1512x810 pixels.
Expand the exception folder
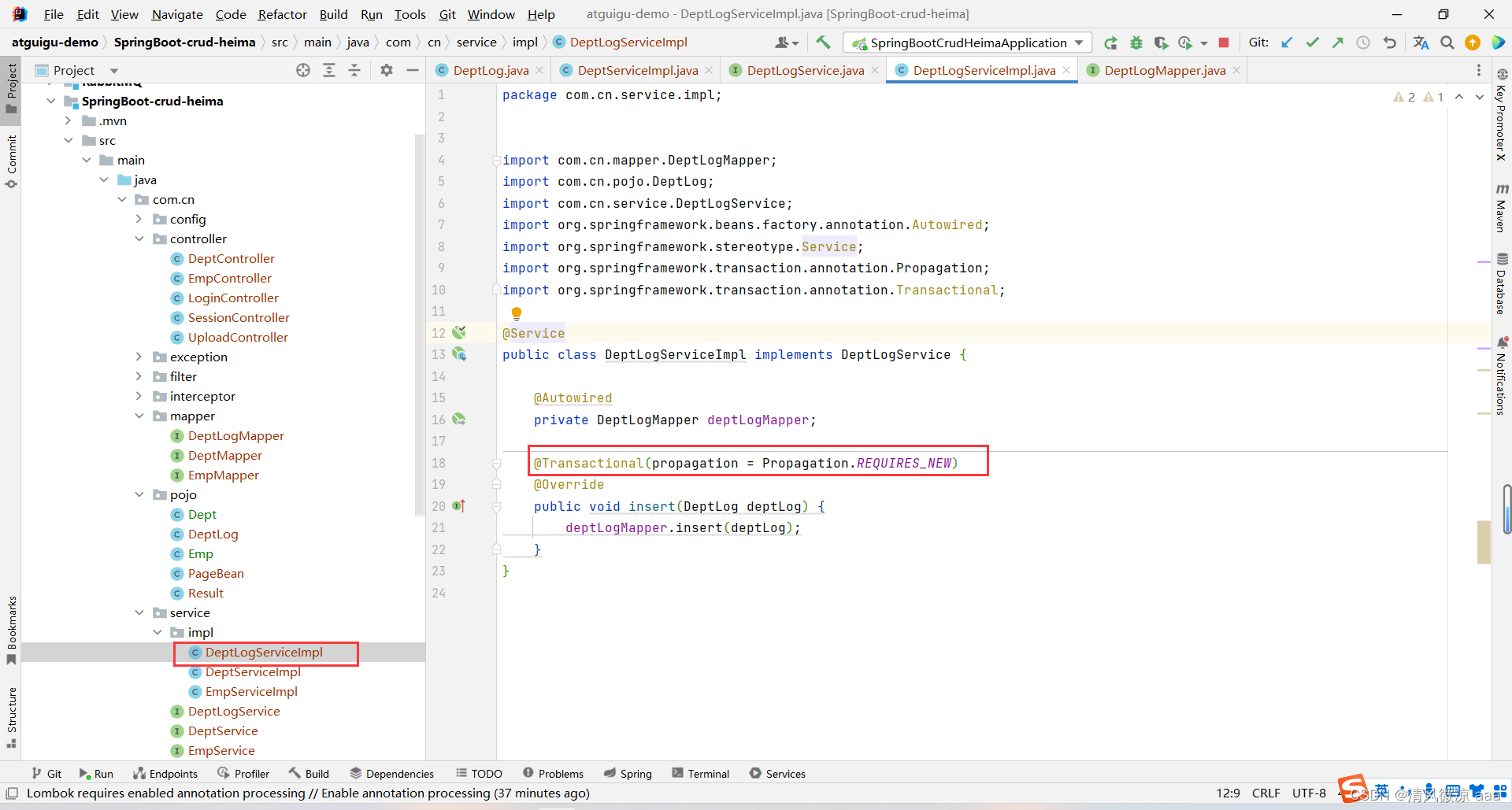coord(139,357)
